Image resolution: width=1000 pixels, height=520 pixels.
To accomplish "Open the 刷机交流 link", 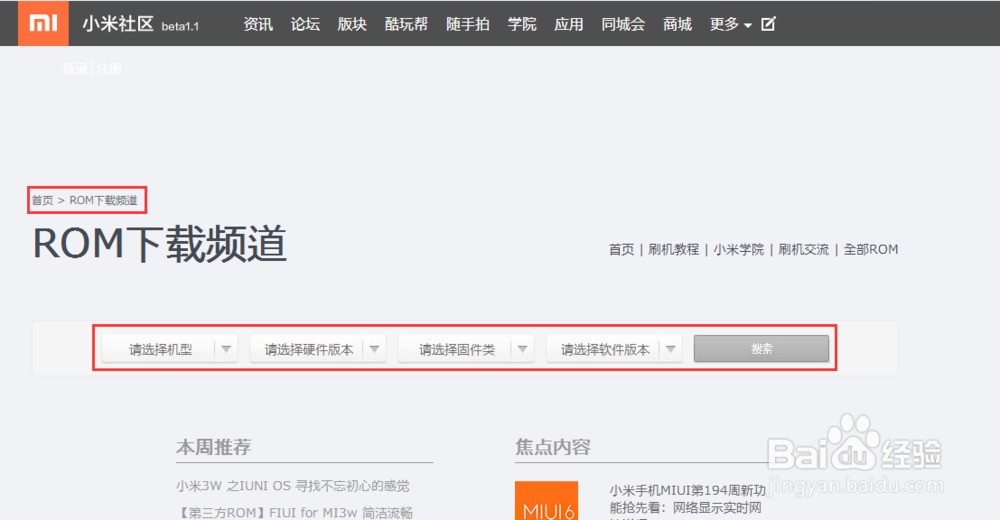I will [804, 249].
